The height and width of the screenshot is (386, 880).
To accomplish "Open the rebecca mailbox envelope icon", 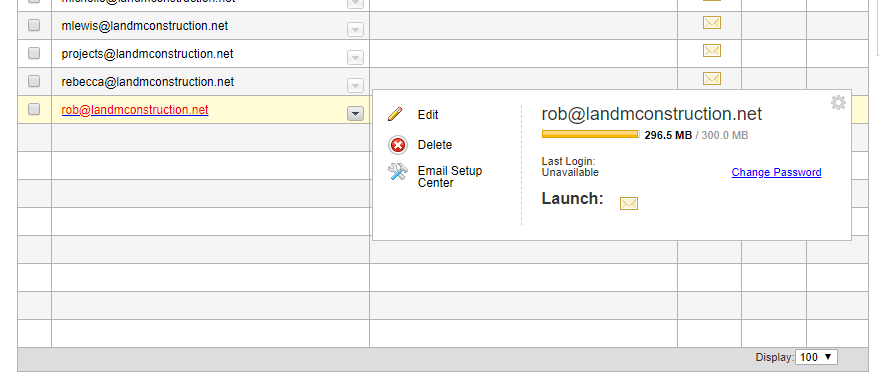I will click(712, 79).
